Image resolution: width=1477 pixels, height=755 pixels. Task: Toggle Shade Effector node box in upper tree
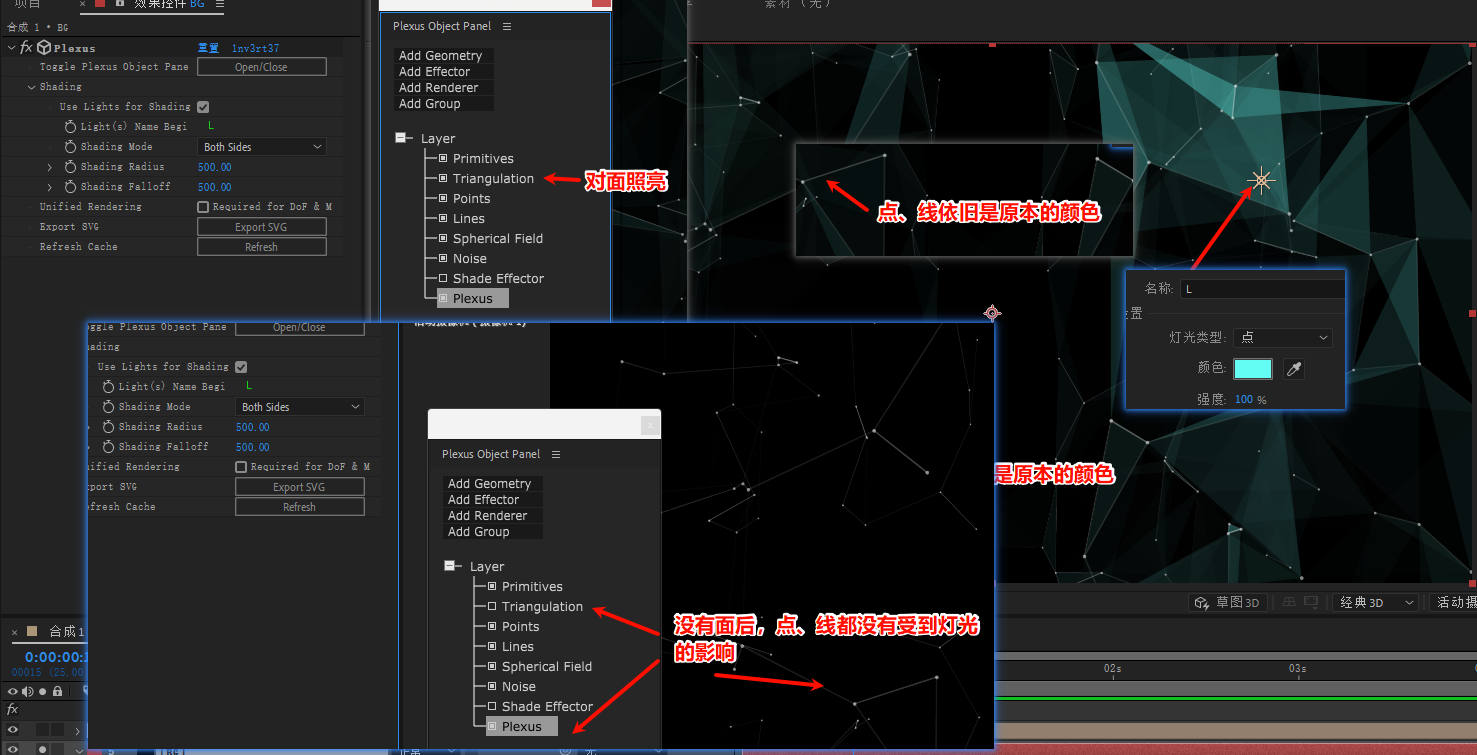443,278
